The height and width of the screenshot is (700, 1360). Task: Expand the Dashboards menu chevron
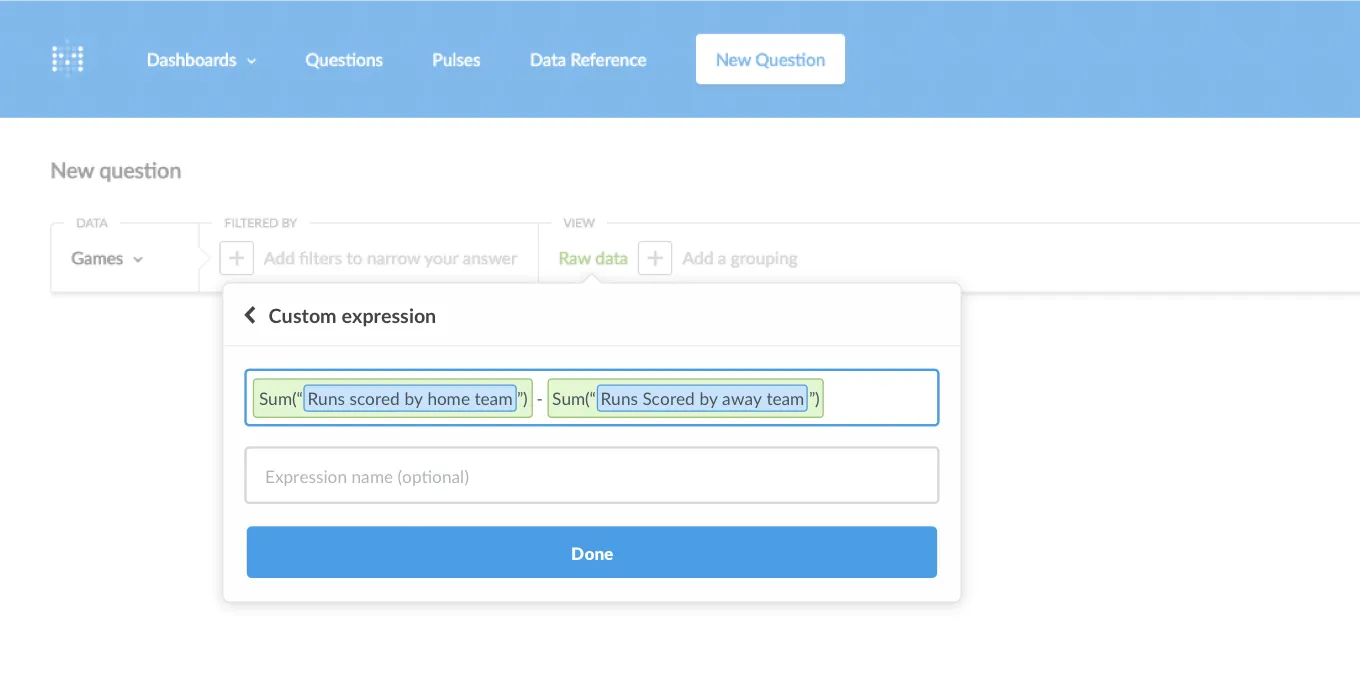coord(252,61)
